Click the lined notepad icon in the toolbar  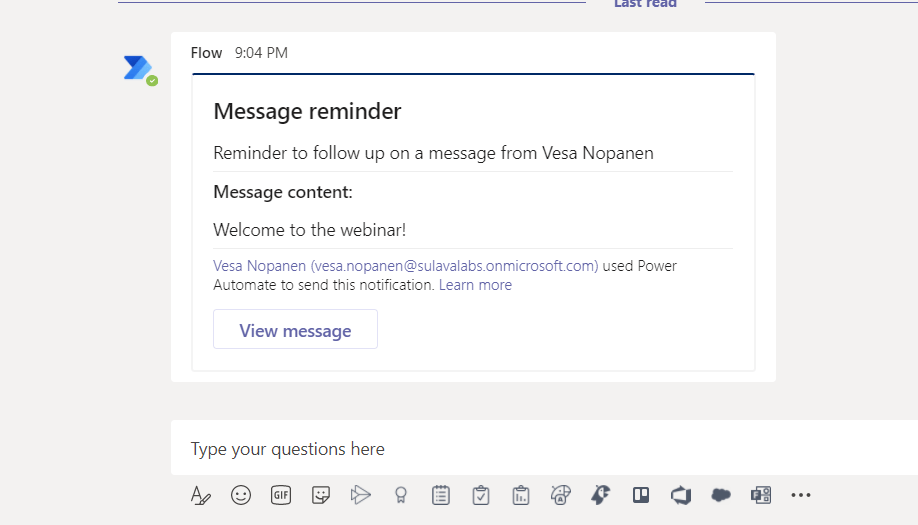441,495
